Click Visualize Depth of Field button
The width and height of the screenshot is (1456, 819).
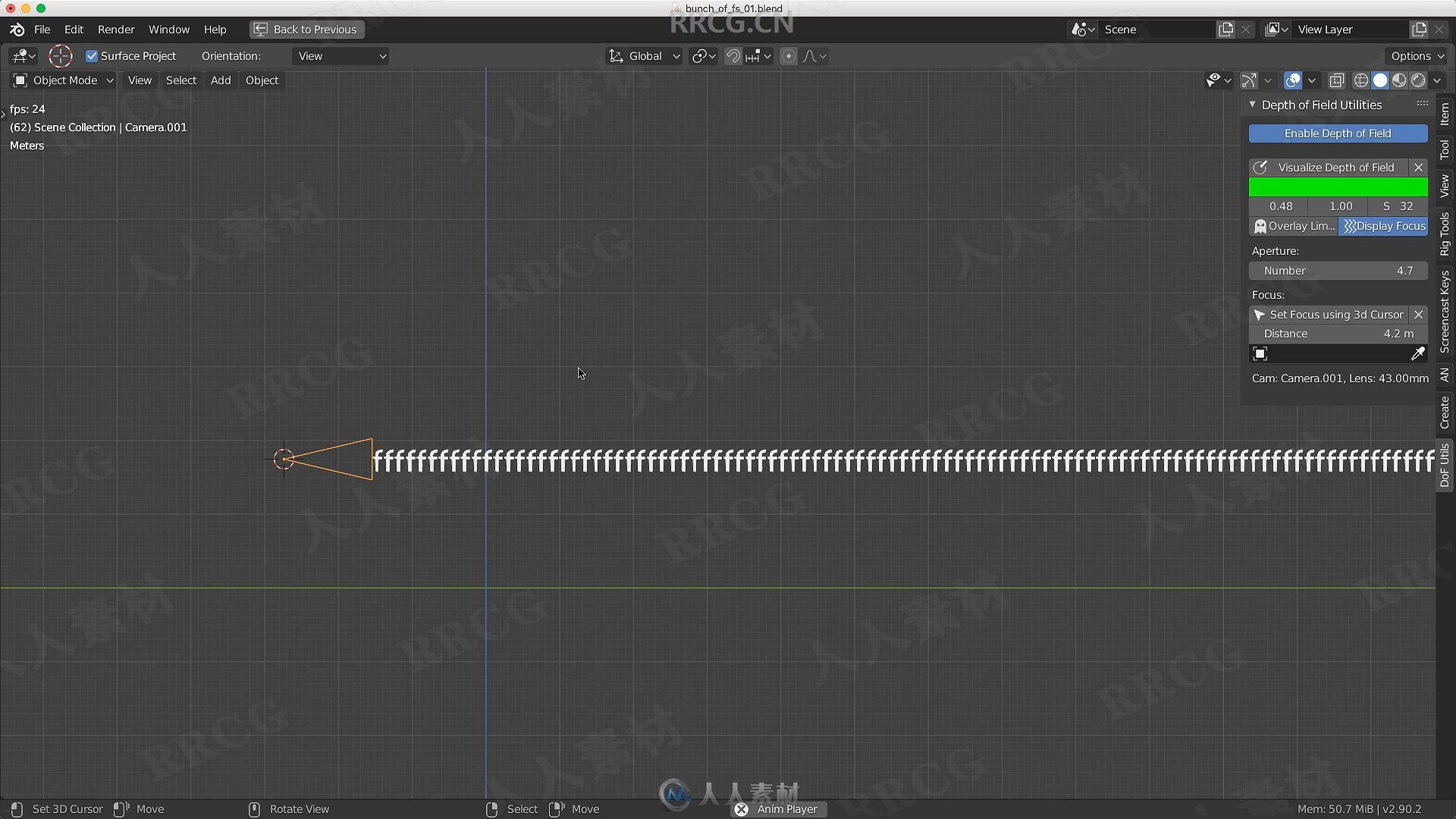coord(1329,168)
